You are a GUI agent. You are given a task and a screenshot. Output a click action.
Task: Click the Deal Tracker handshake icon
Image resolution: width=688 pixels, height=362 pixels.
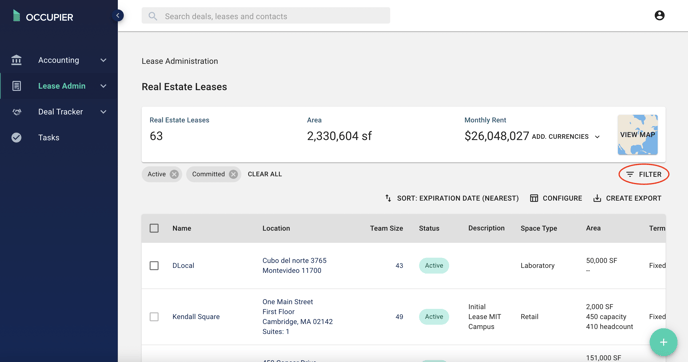coord(17,112)
